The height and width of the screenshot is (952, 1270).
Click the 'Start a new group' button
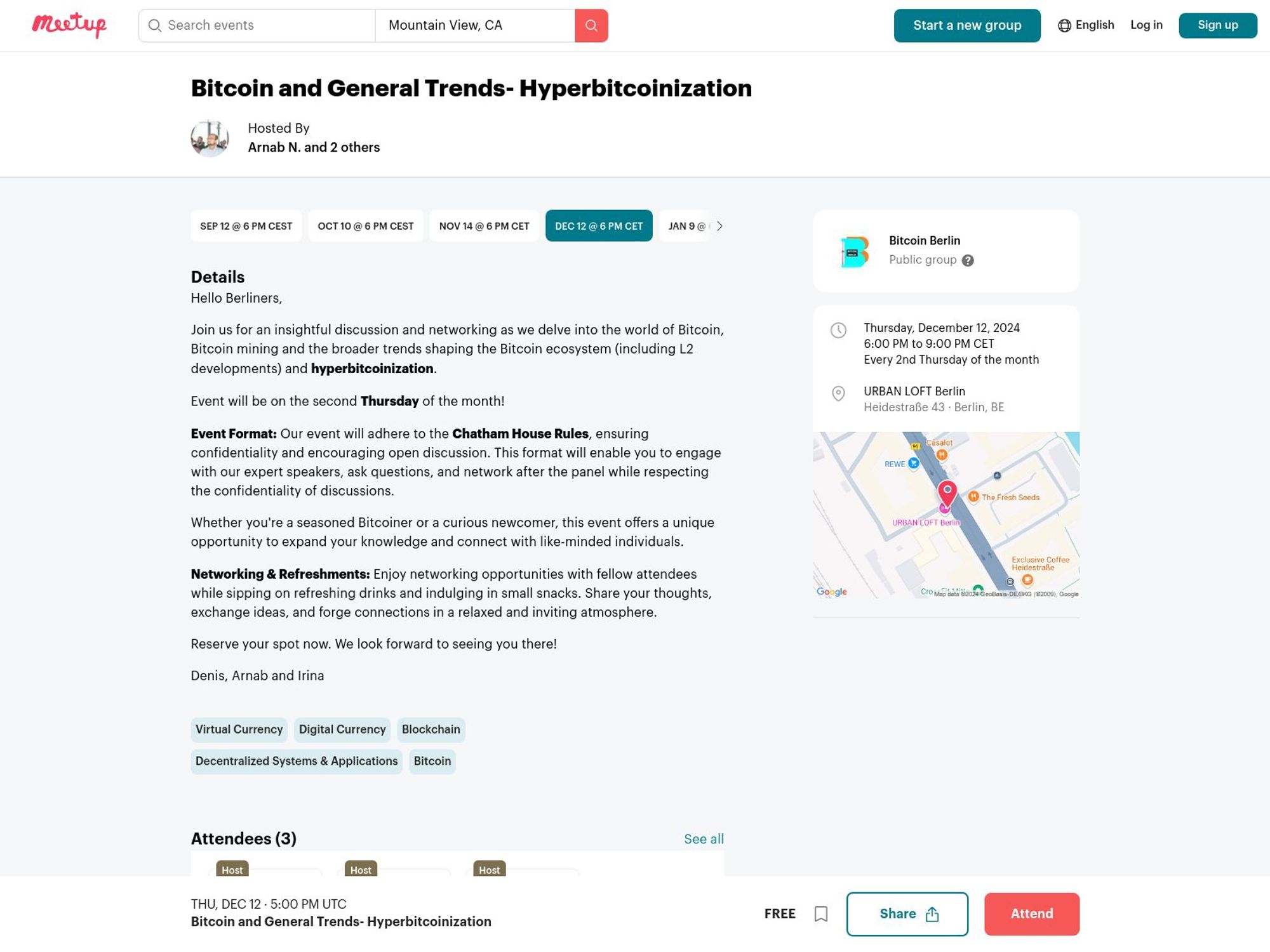pyautogui.click(x=967, y=25)
